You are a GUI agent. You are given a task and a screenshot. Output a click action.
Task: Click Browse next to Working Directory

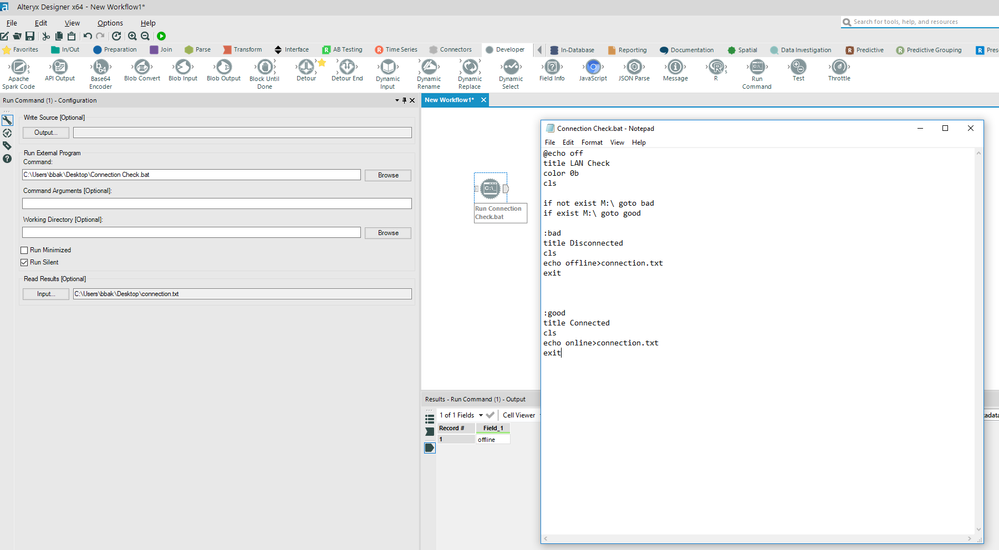pos(388,233)
